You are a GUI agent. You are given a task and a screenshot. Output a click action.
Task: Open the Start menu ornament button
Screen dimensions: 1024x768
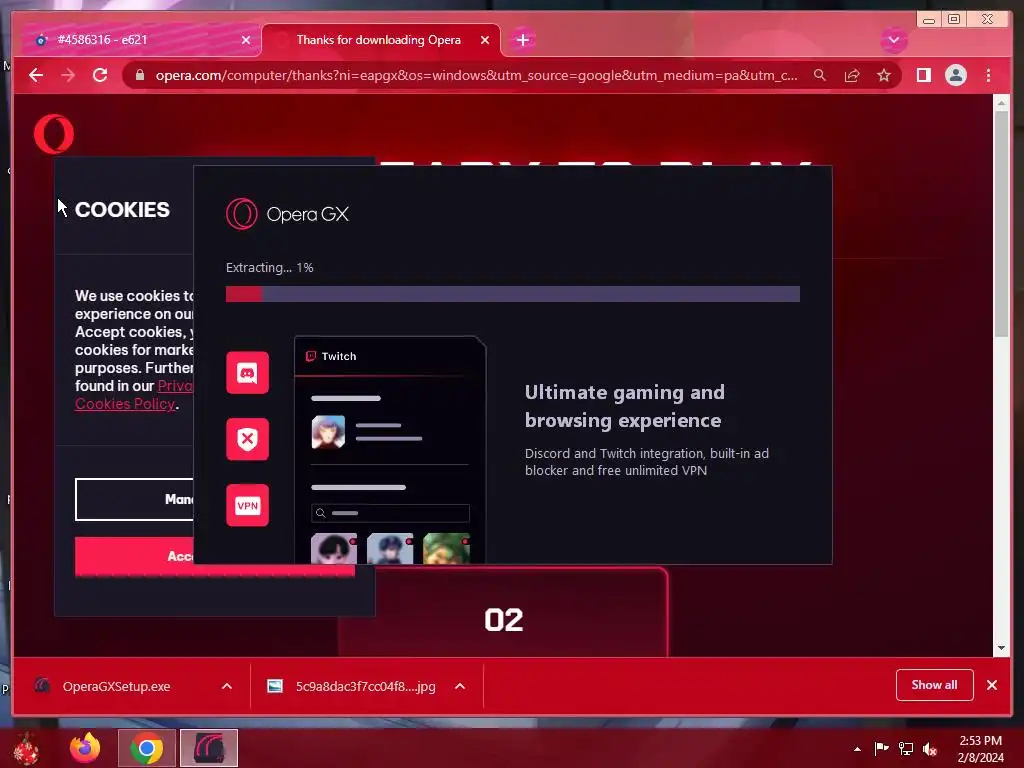25,748
